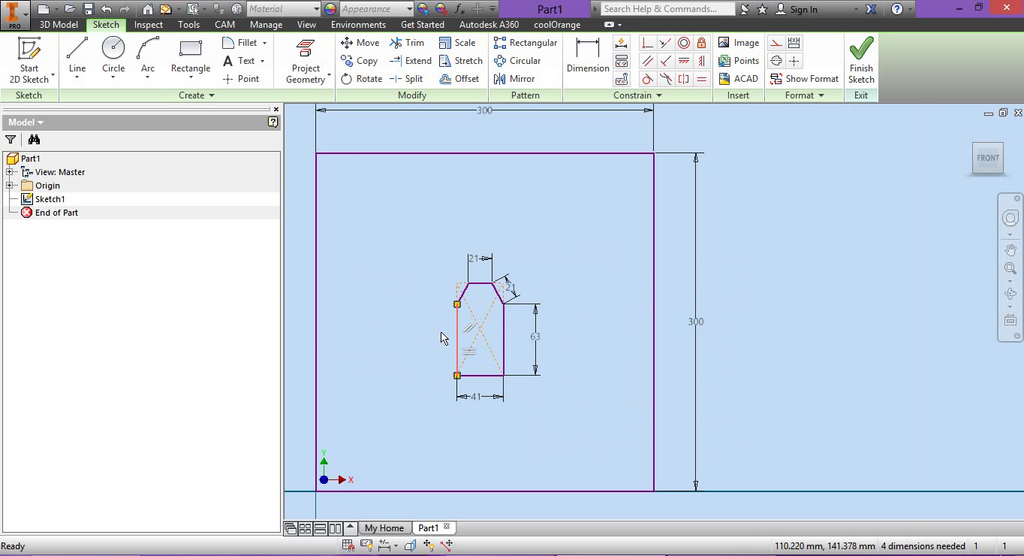Open the Environments ribbon tab

[358, 25]
